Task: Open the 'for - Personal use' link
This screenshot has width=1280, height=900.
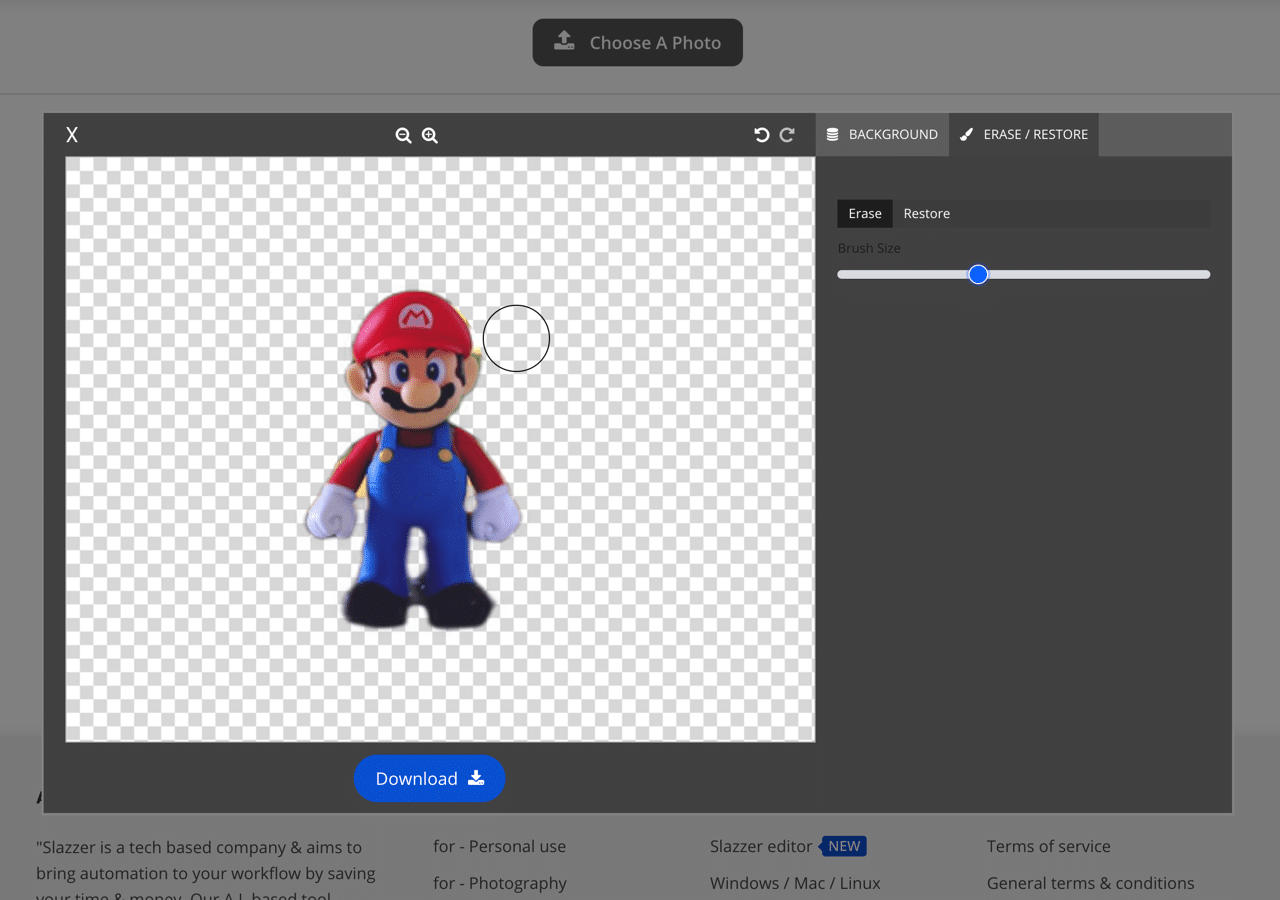Action: coord(499,846)
